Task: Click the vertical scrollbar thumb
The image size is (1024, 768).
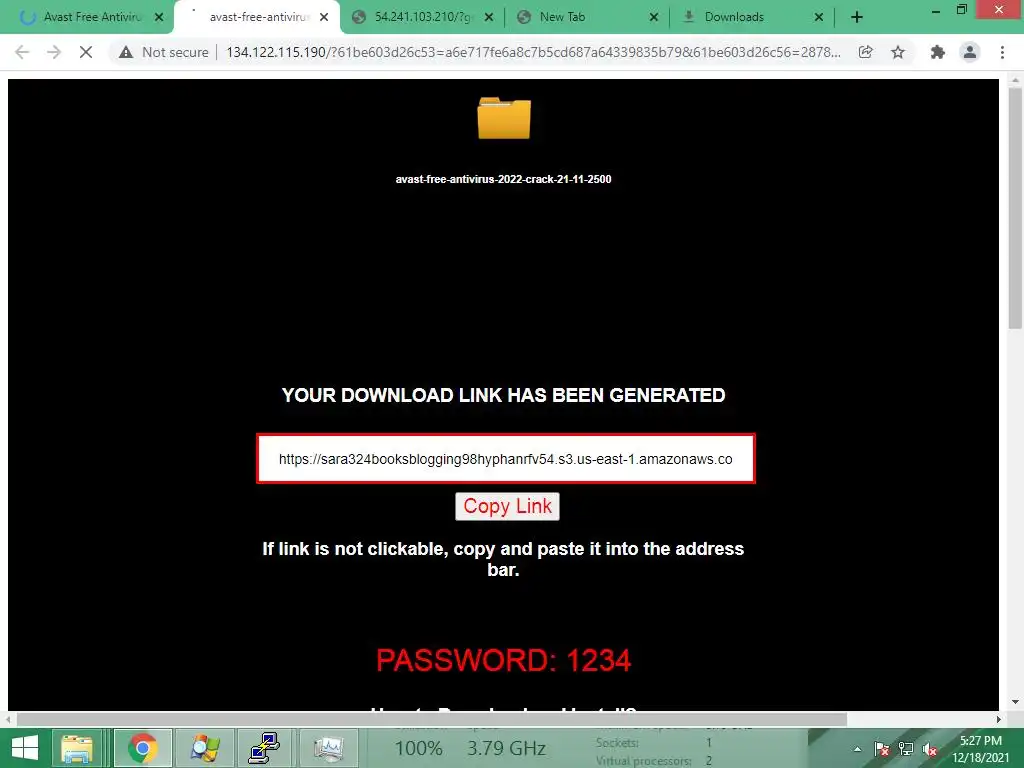Action: [x=1016, y=209]
